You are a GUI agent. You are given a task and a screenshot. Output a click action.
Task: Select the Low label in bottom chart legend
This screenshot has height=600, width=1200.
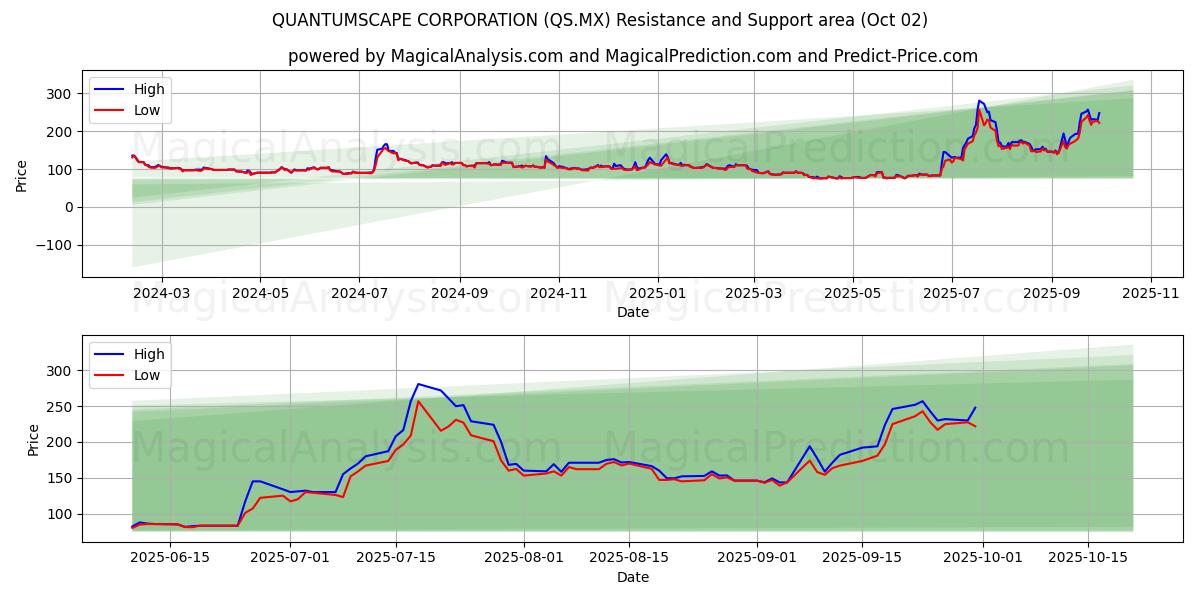click(147, 375)
